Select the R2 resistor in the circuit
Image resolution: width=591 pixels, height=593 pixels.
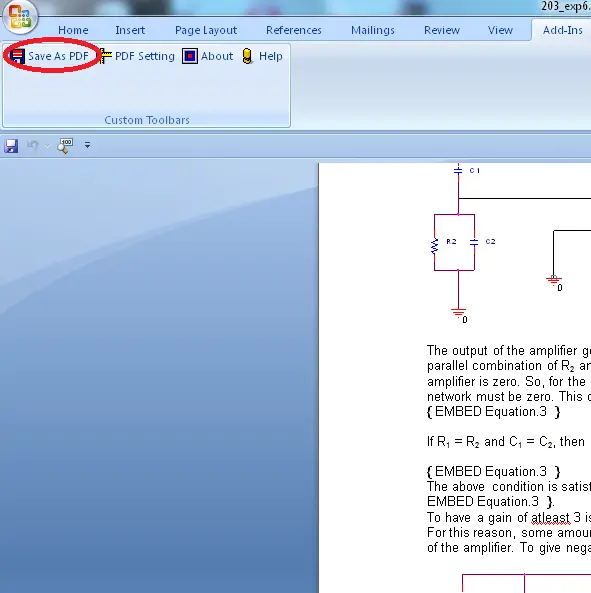434,246
